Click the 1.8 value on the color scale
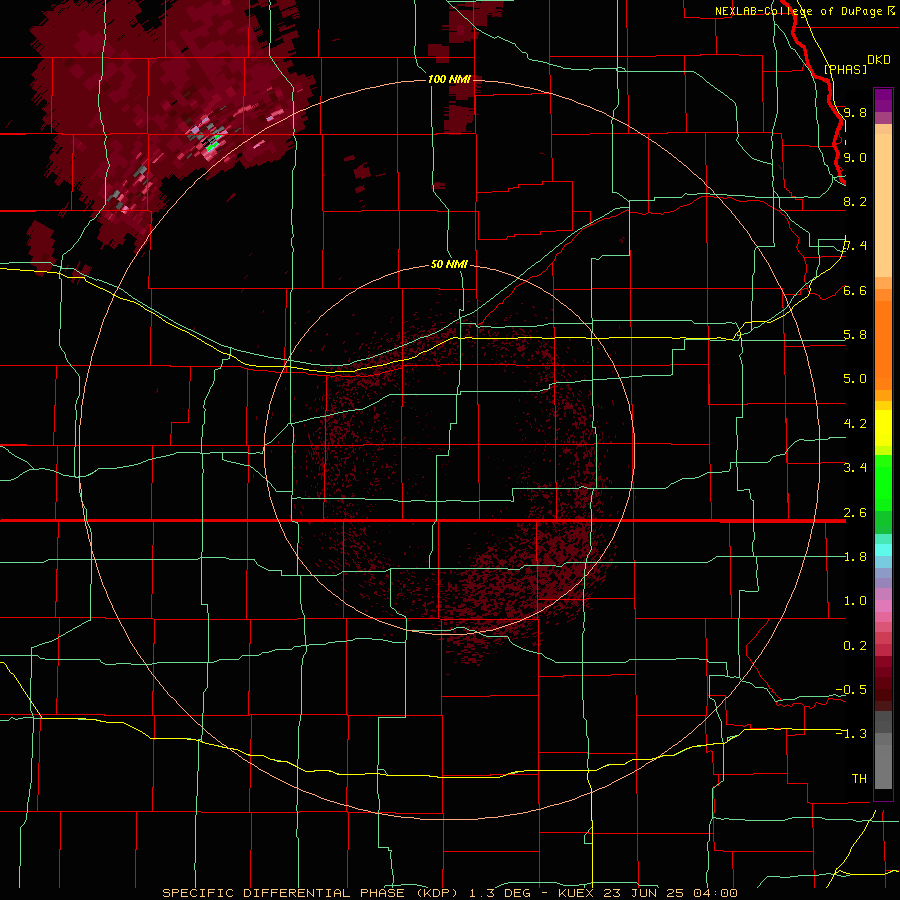Image resolution: width=900 pixels, height=900 pixels. [855, 557]
